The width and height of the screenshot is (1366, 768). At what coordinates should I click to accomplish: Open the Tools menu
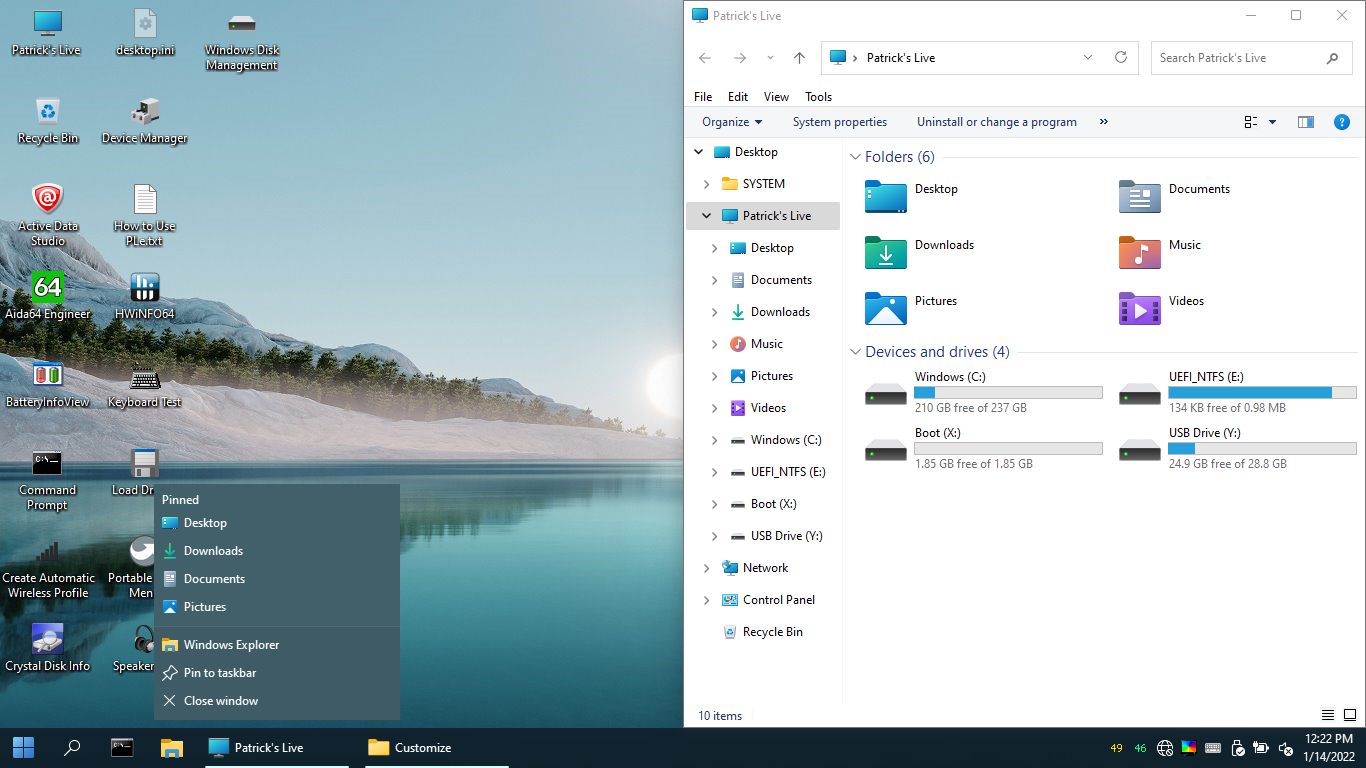(818, 97)
